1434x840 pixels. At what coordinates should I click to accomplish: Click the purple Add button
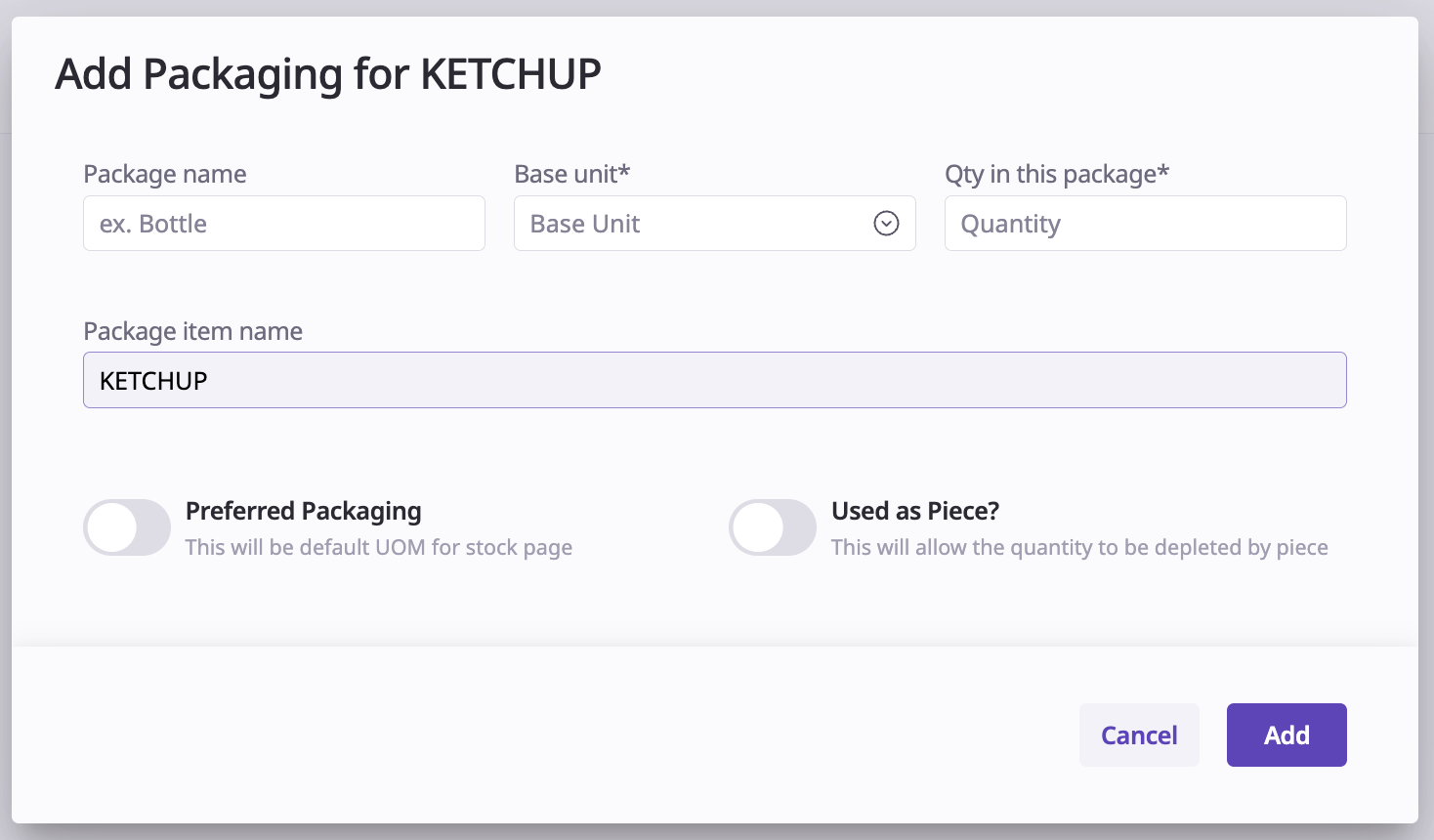1286,735
